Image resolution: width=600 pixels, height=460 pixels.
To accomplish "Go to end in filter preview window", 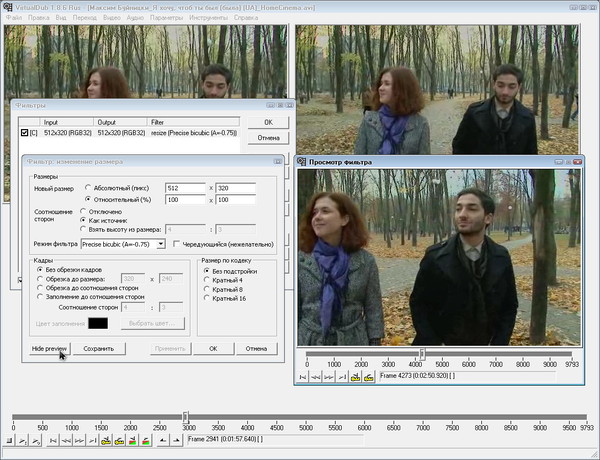I will [342, 377].
